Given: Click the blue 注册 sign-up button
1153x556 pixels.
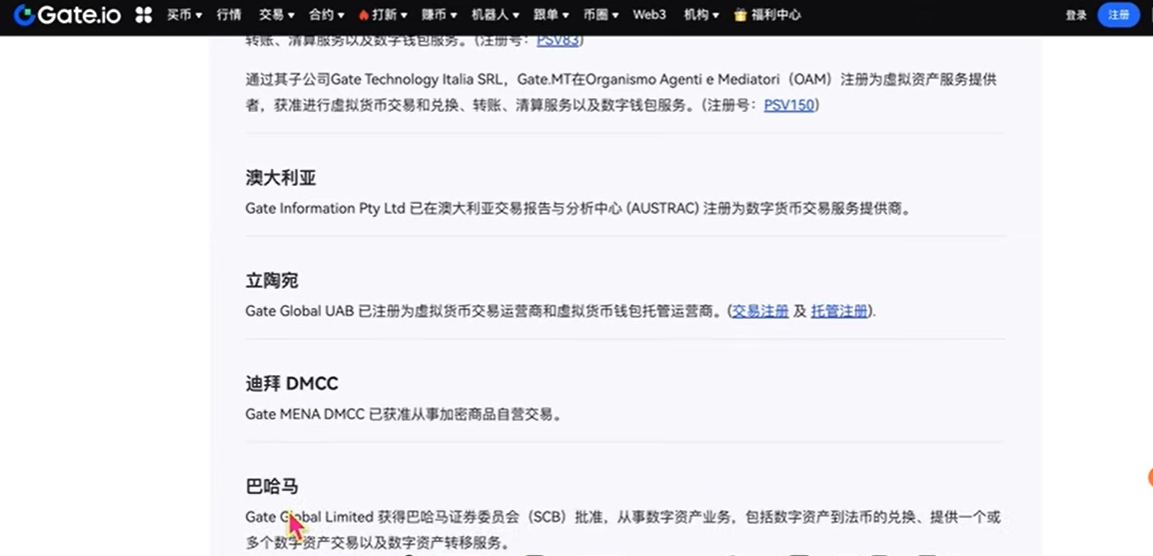Looking at the screenshot, I should pyautogui.click(x=1118, y=15).
